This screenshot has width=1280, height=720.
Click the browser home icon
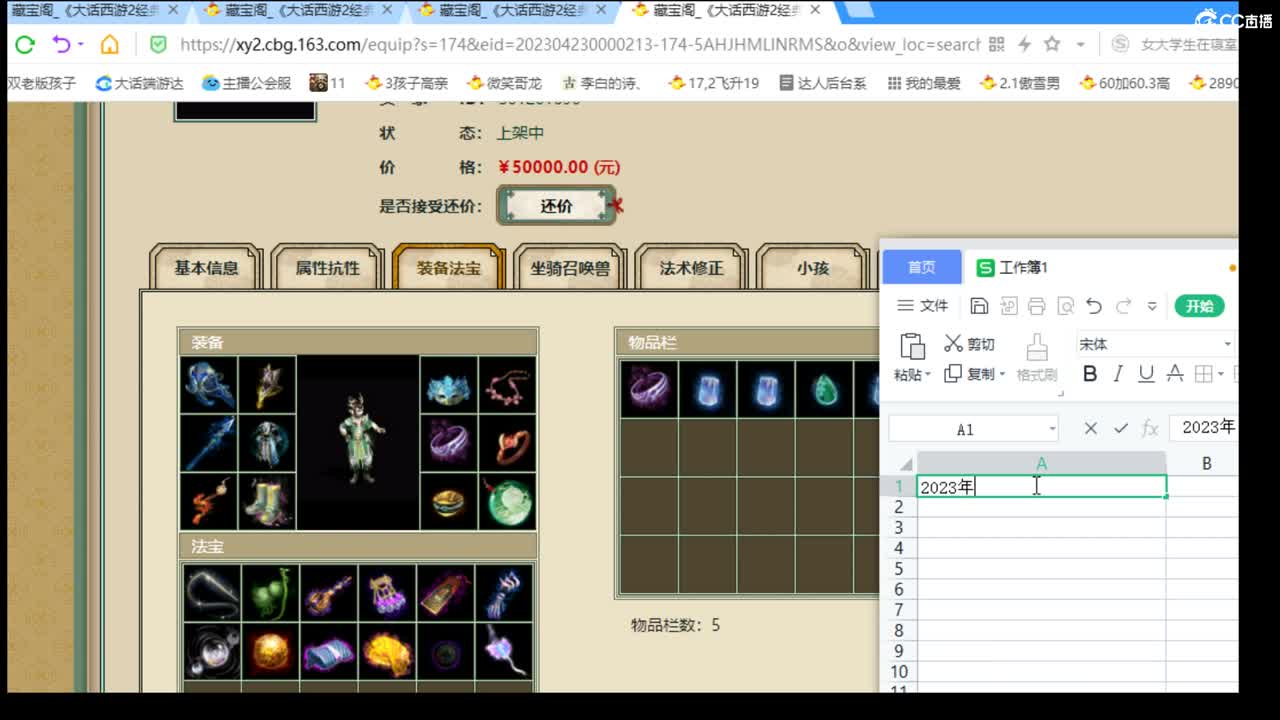coord(110,44)
